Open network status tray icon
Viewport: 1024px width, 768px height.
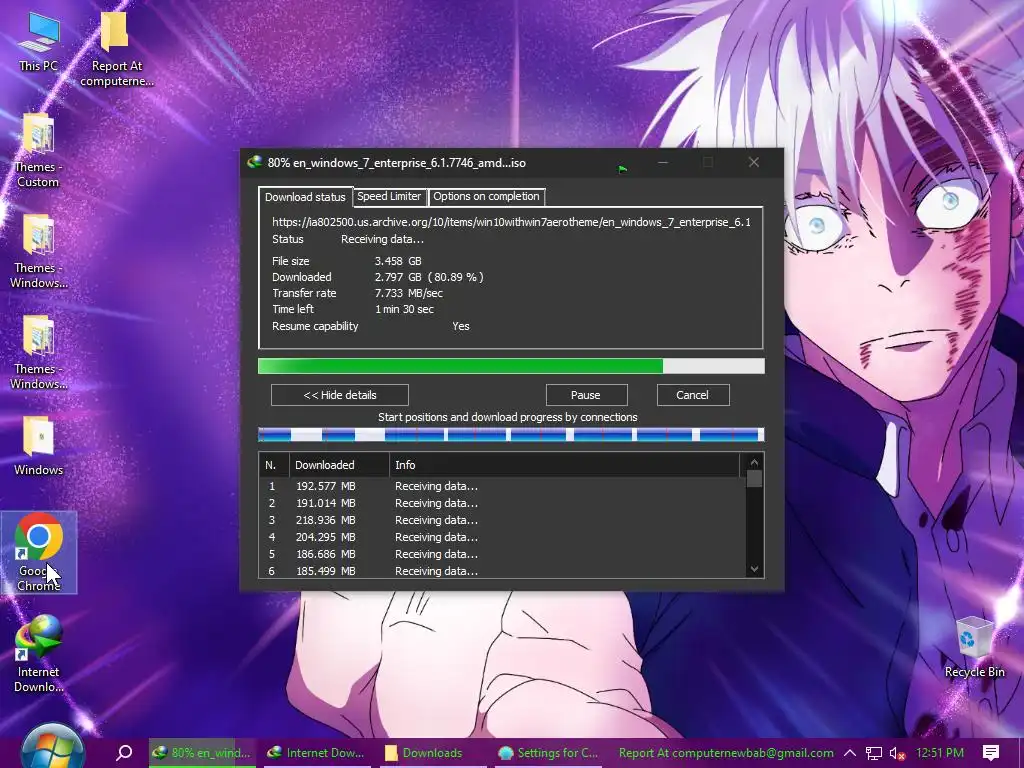(874, 754)
